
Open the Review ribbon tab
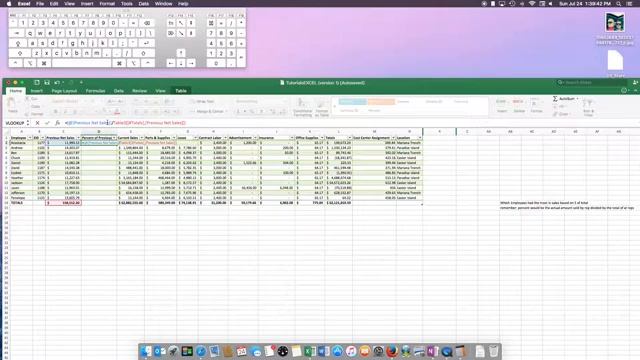coord(139,91)
